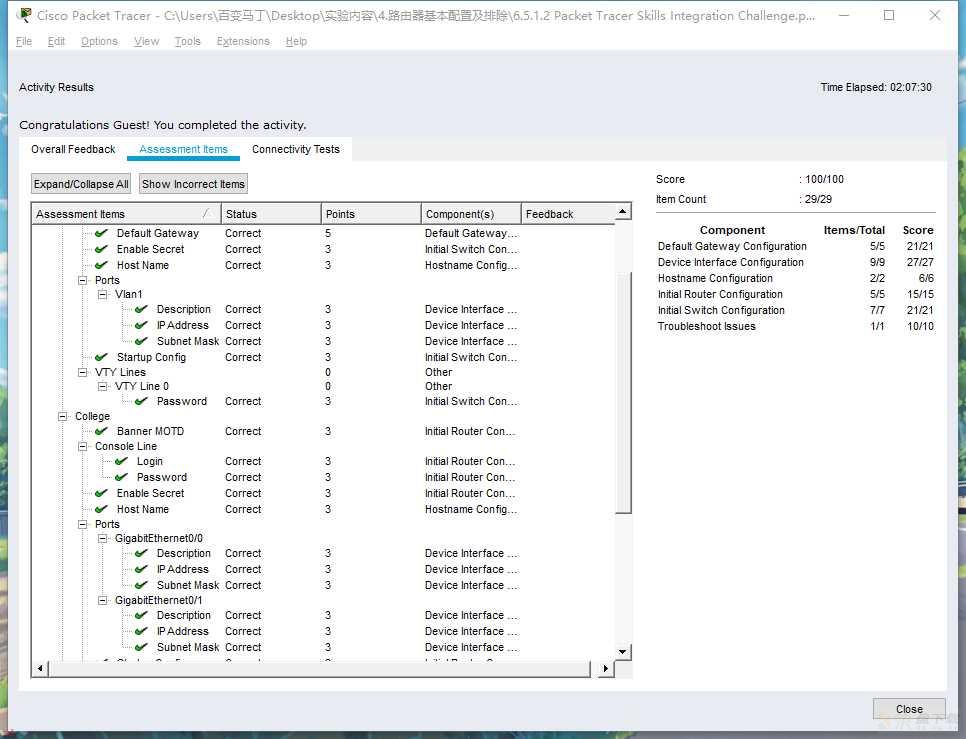
Task: Select Enable Secret row under College
Action: (x=323, y=493)
